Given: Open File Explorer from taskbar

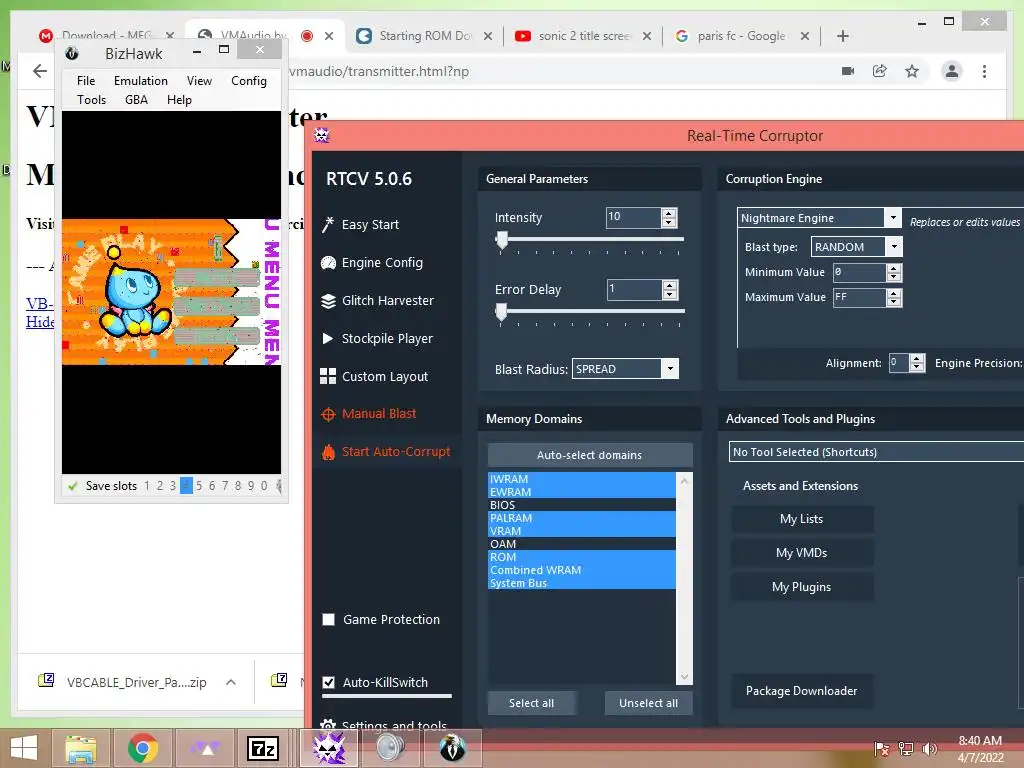Looking at the screenshot, I should 81,748.
